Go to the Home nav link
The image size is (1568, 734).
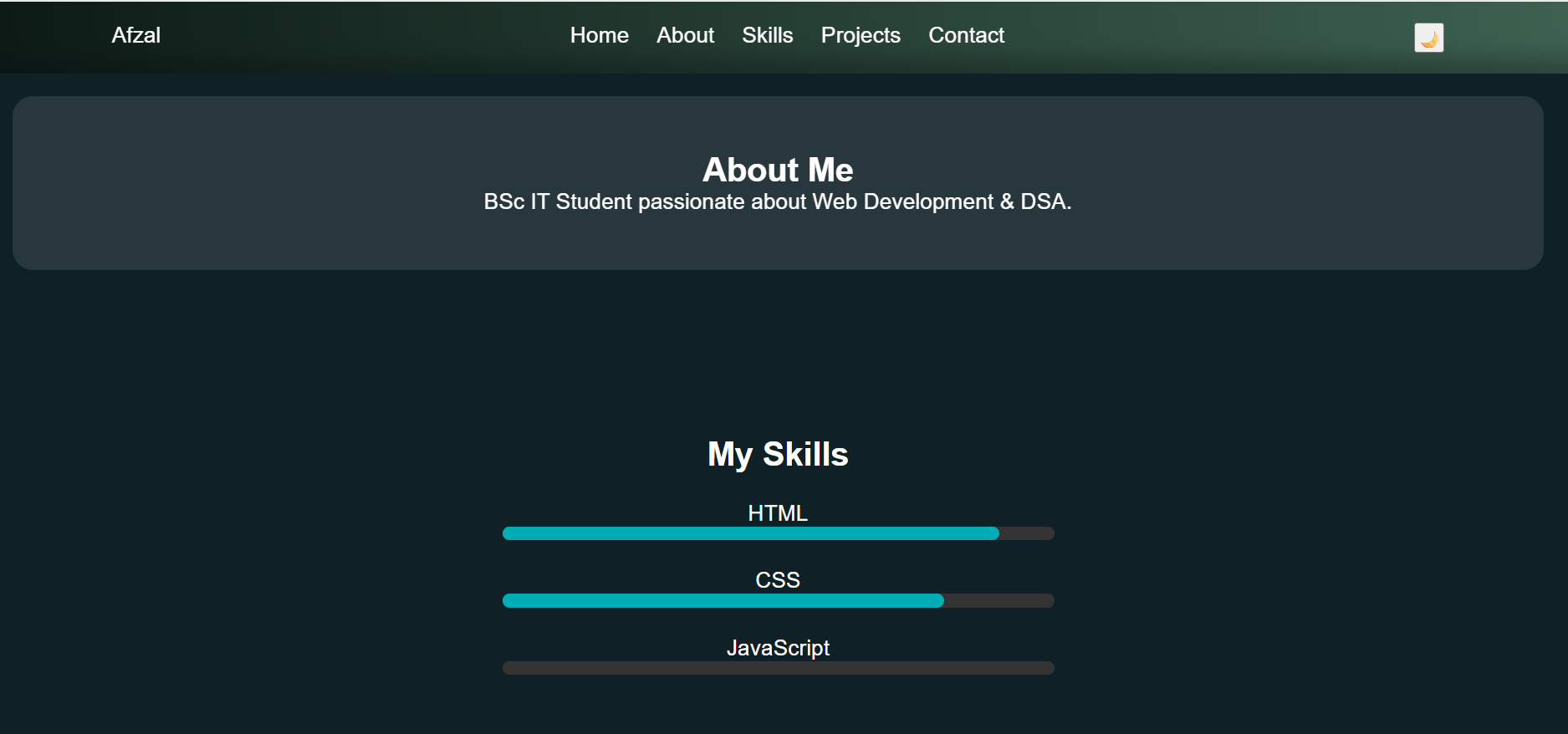click(x=599, y=35)
